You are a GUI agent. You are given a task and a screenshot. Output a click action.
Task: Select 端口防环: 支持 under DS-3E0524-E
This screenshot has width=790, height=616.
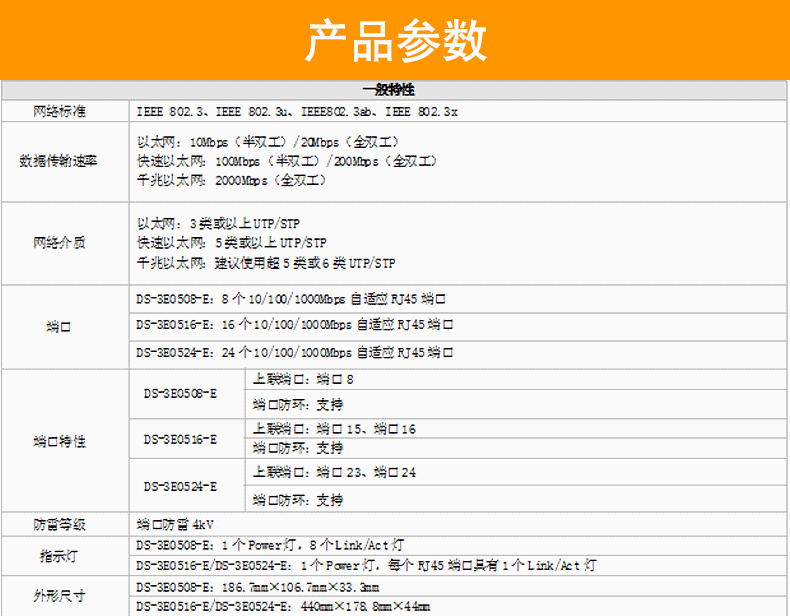(x=298, y=500)
